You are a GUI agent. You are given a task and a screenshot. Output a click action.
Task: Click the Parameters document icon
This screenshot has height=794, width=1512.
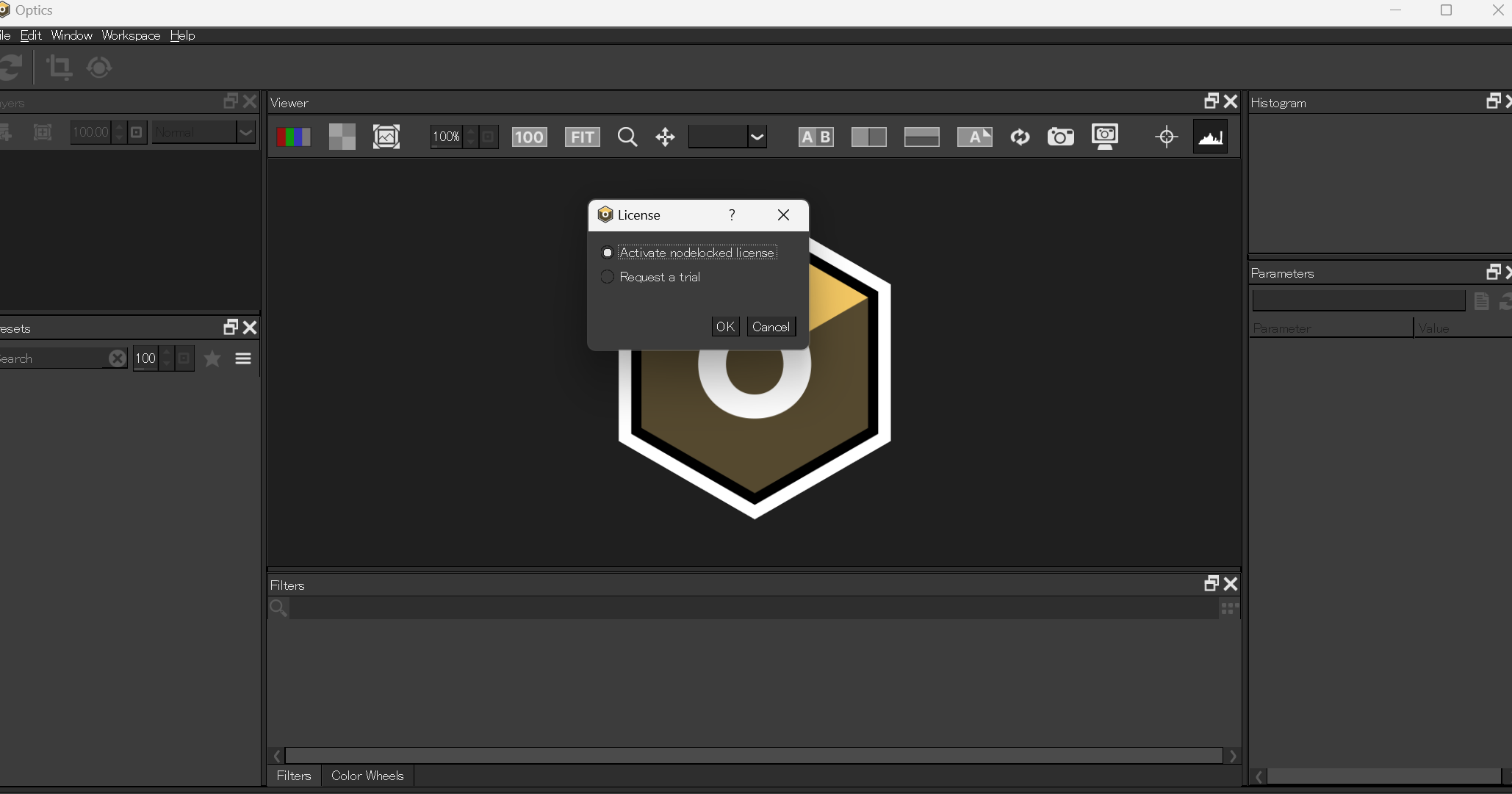(x=1481, y=301)
